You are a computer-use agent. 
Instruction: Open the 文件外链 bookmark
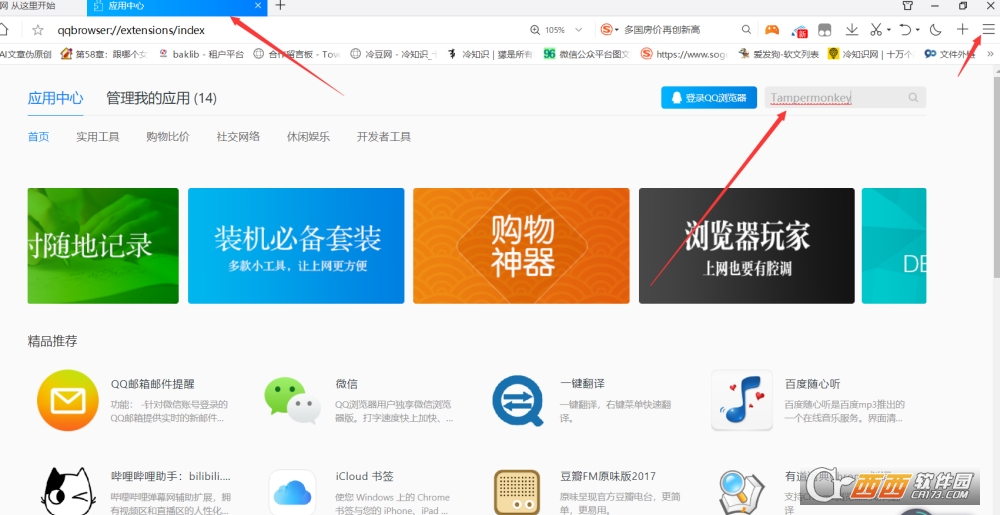click(950, 54)
